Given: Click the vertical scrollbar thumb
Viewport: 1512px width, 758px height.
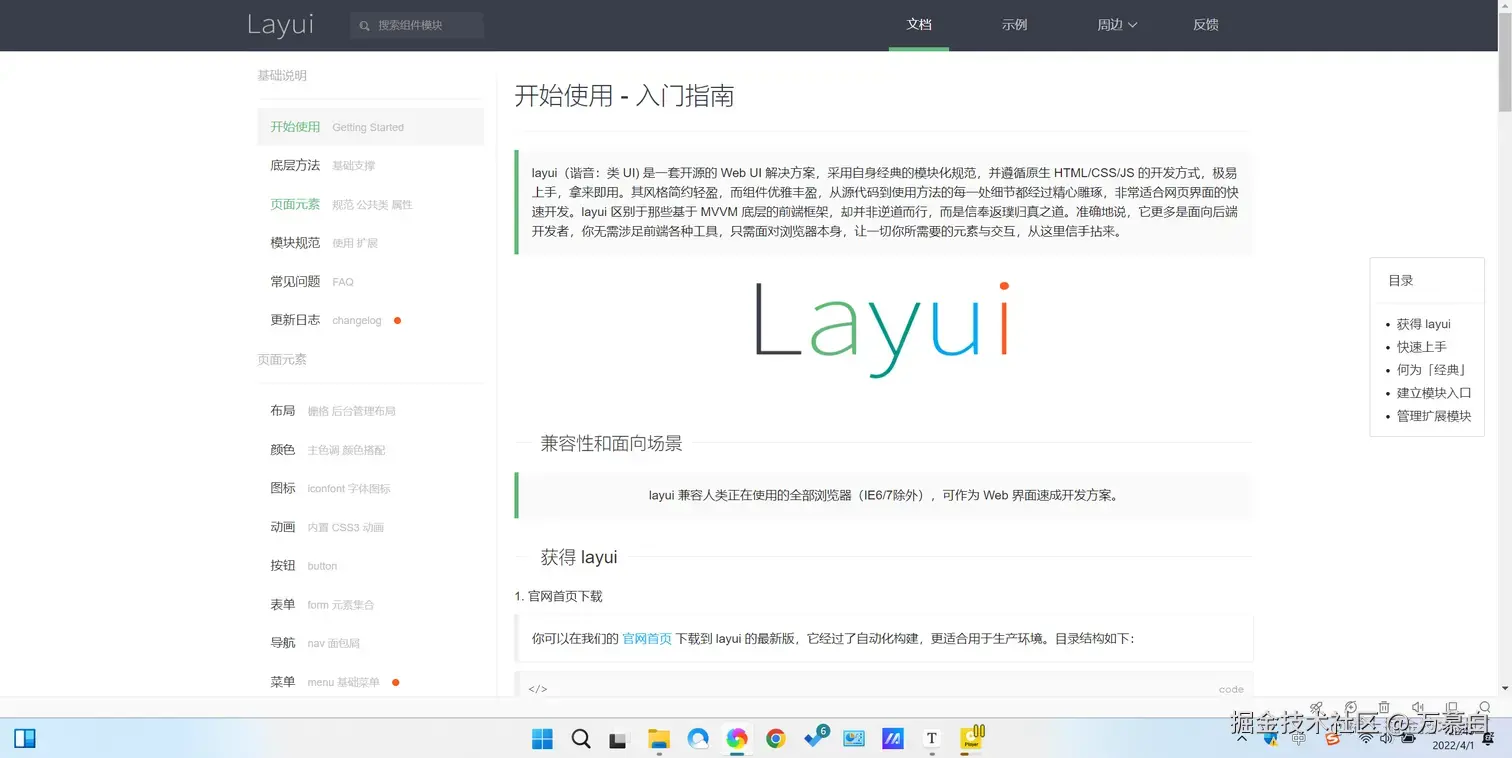Looking at the screenshot, I should (1505, 63).
